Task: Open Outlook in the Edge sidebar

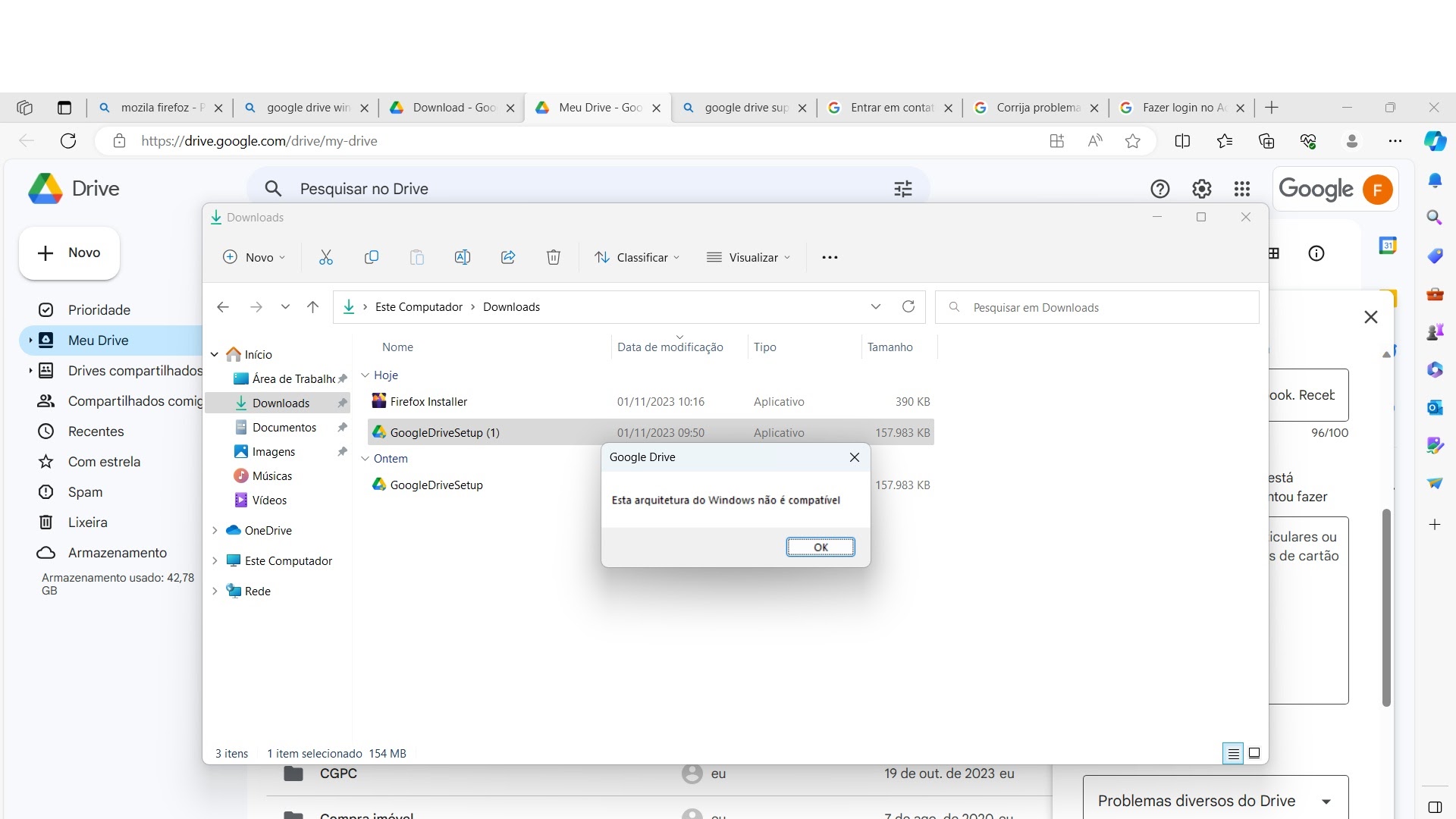Action: [x=1435, y=408]
